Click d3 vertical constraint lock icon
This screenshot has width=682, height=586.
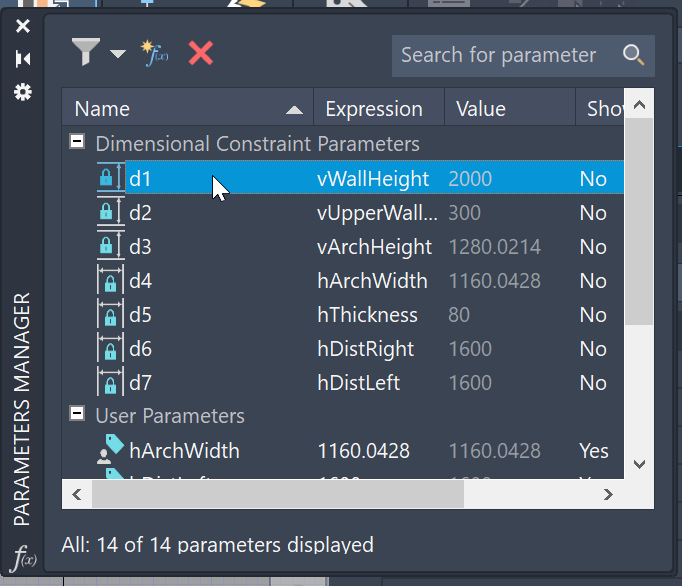click(110, 246)
